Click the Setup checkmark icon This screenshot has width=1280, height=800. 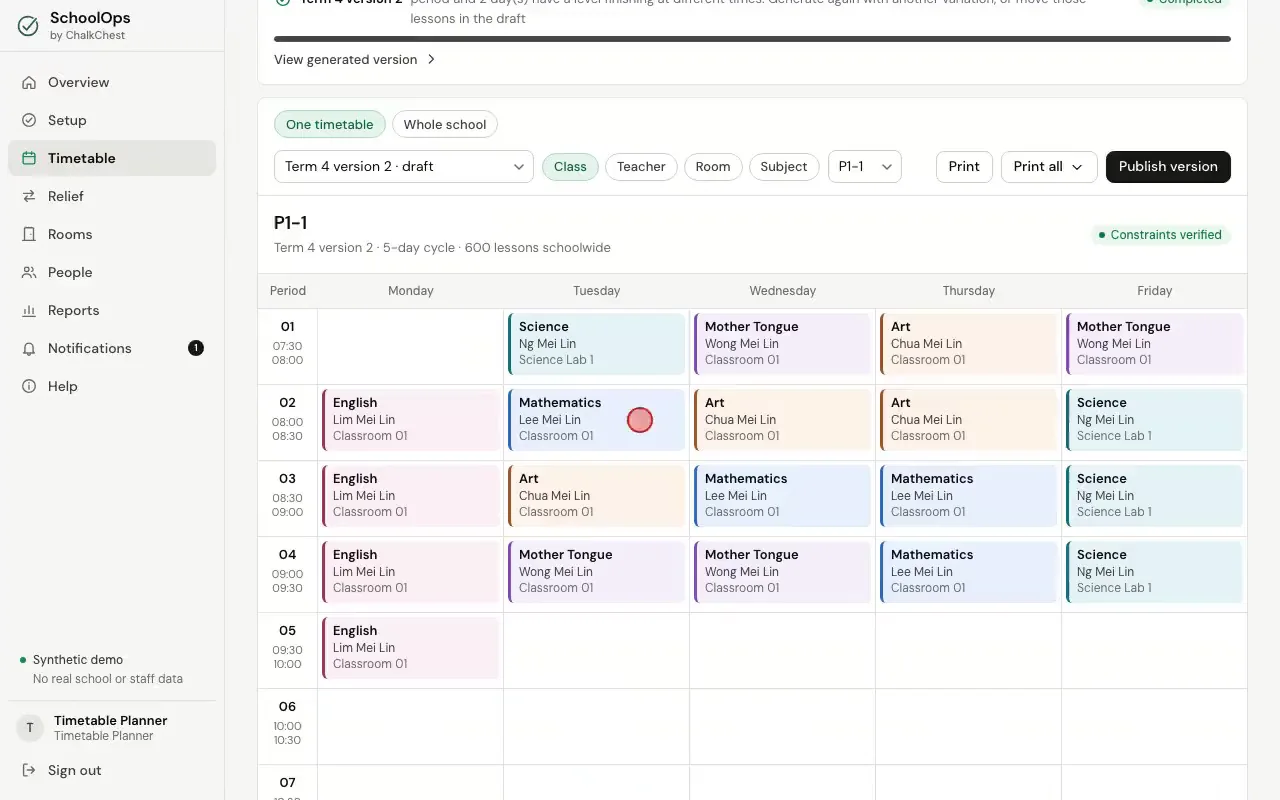point(29,120)
